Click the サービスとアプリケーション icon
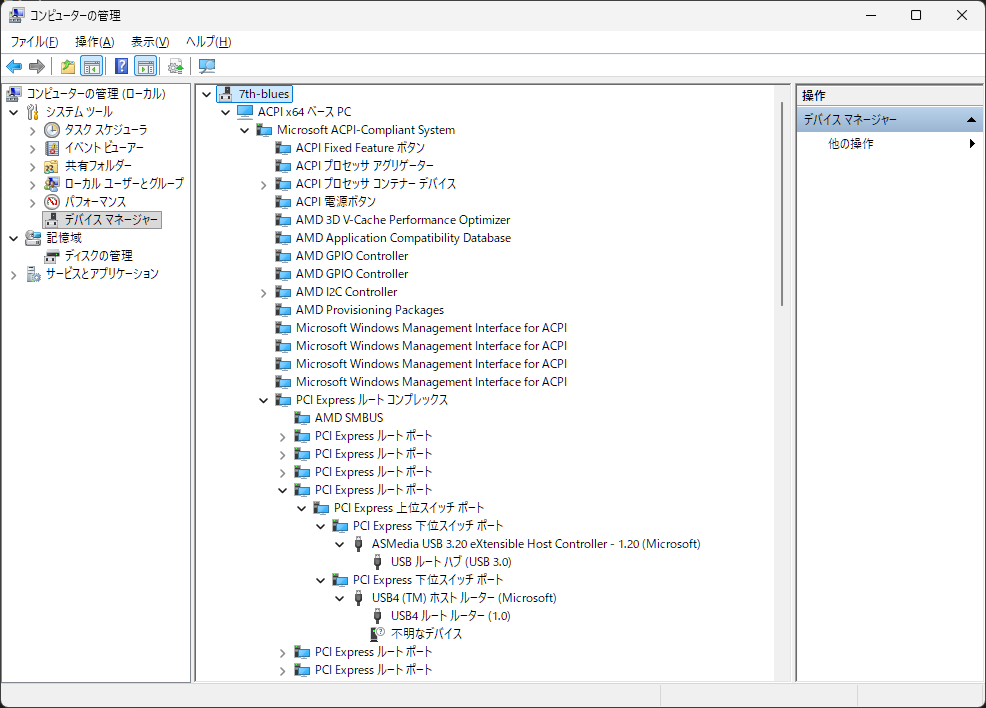The image size is (986, 708). pos(33,274)
